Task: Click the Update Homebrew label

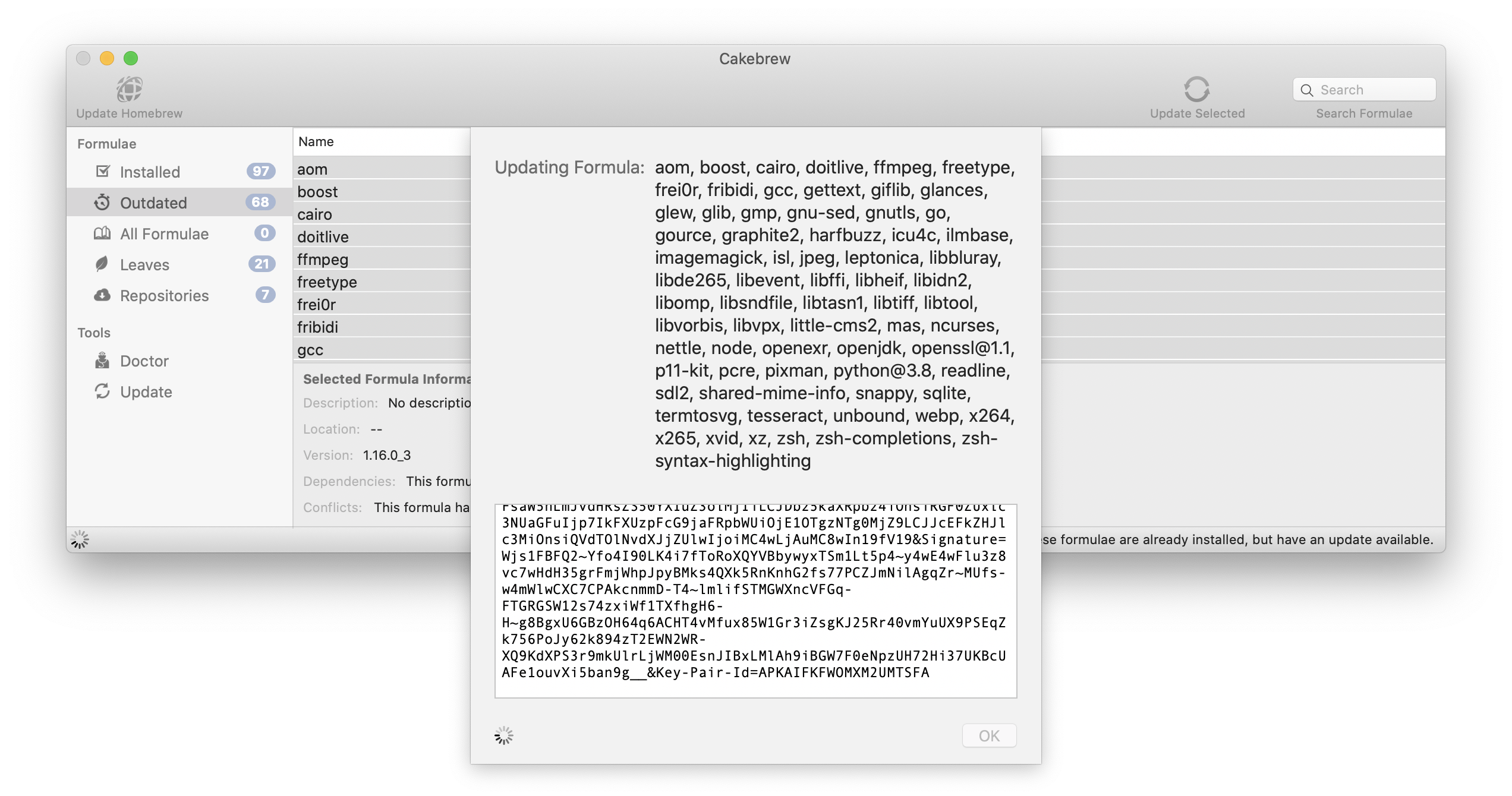Action: [129, 113]
